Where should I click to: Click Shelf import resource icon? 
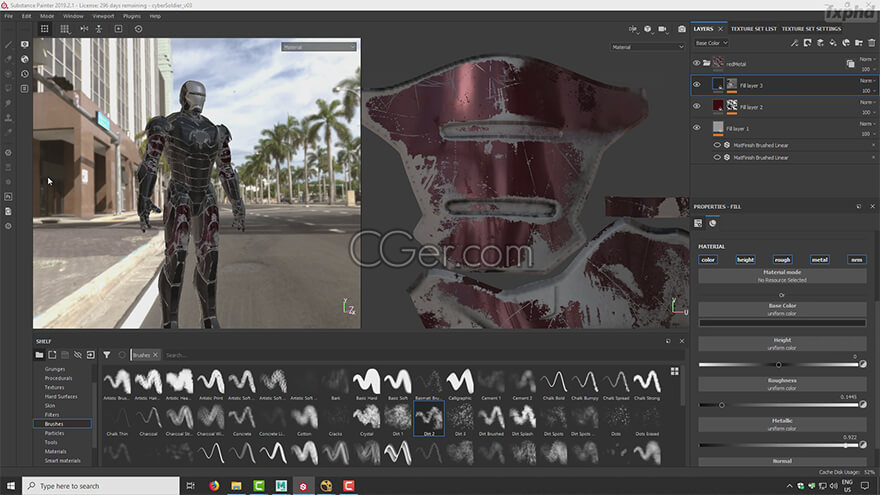90,355
